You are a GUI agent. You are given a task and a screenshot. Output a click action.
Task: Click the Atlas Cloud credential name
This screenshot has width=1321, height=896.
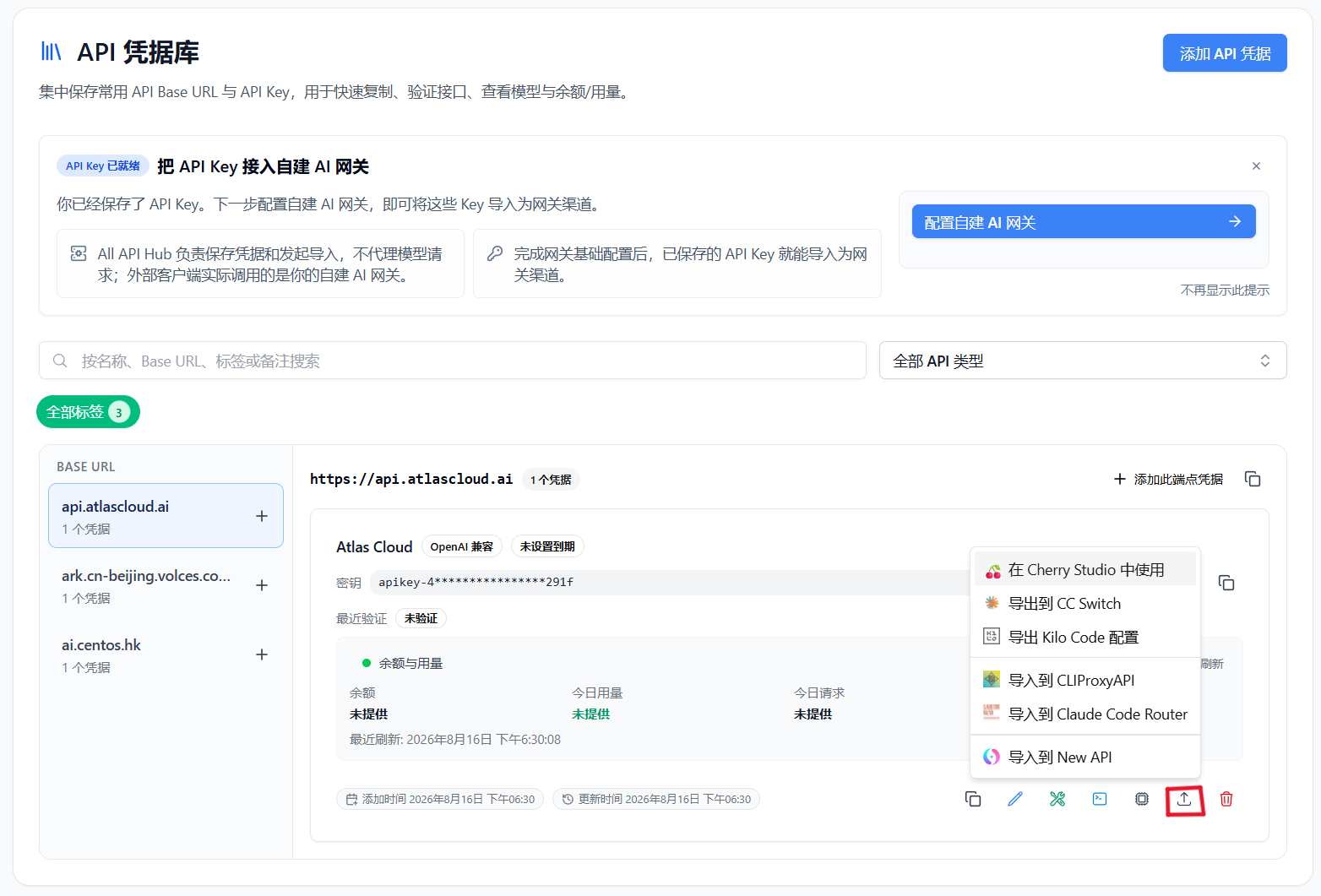tap(374, 546)
